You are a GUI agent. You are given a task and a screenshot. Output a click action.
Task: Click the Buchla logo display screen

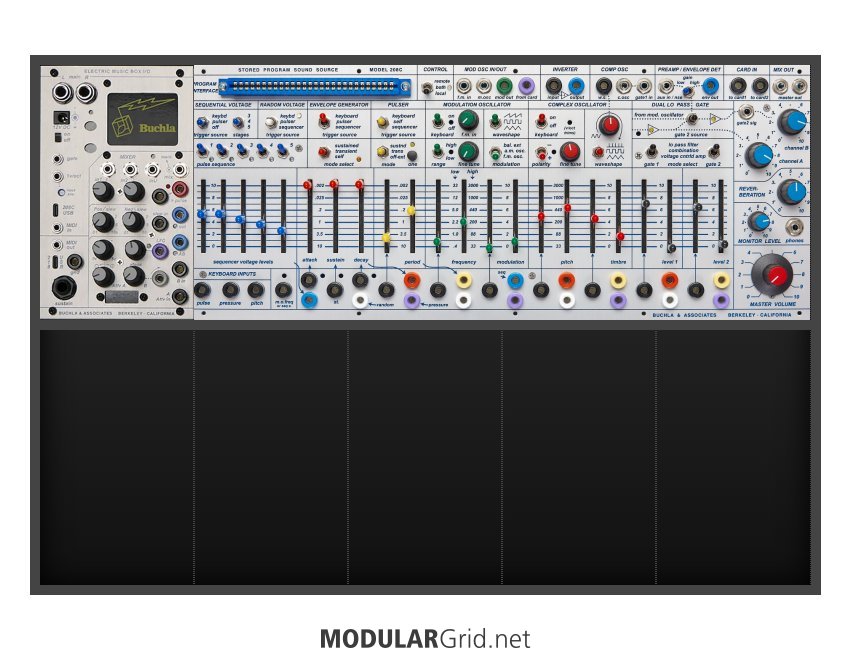pyautogui.click(x=142, y=119)
